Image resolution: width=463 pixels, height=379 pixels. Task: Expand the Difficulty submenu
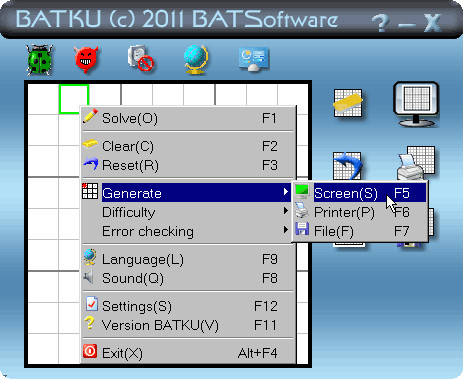(189, 212)
